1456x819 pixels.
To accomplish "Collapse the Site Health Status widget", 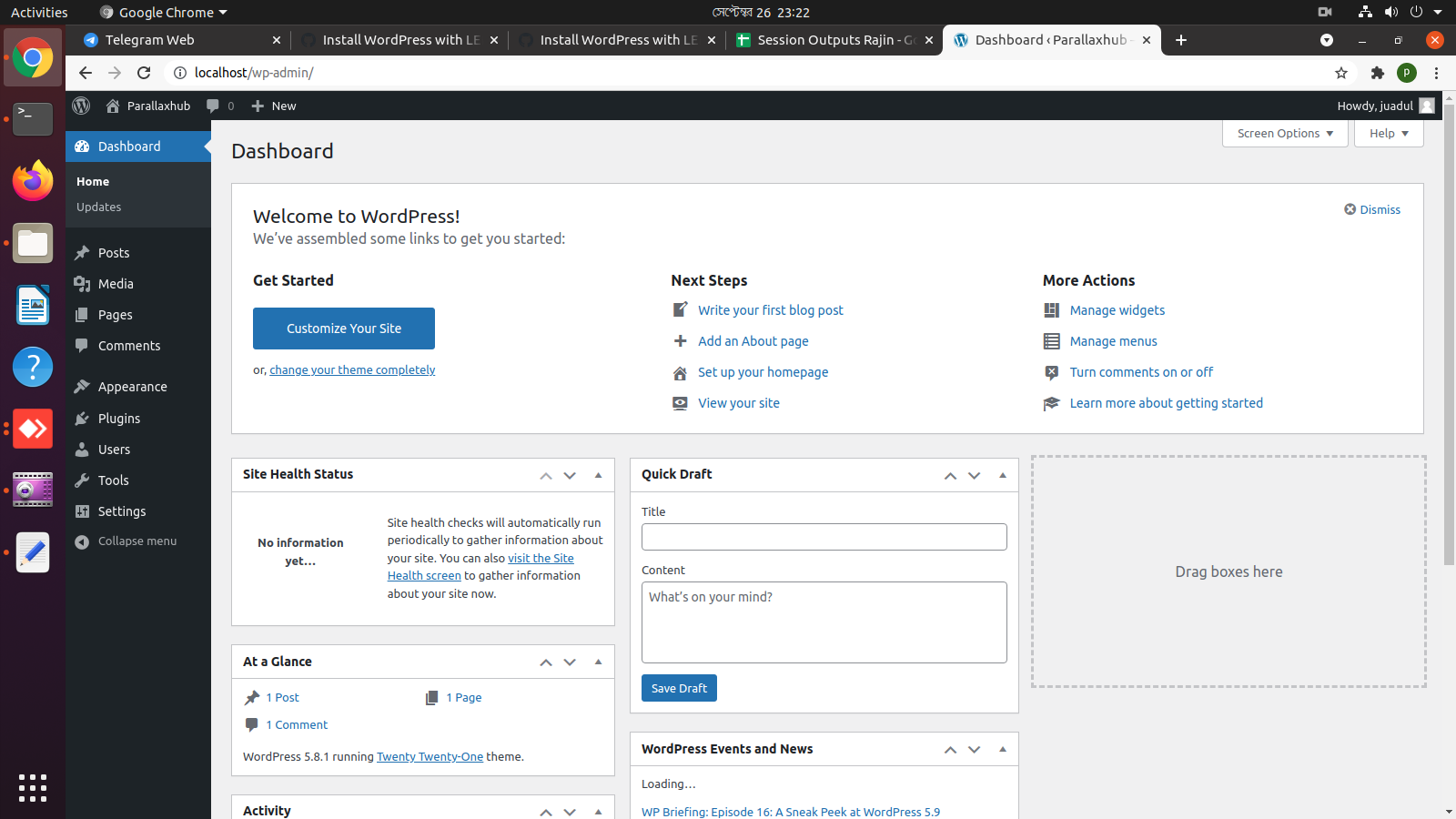I will pos(598,475).
